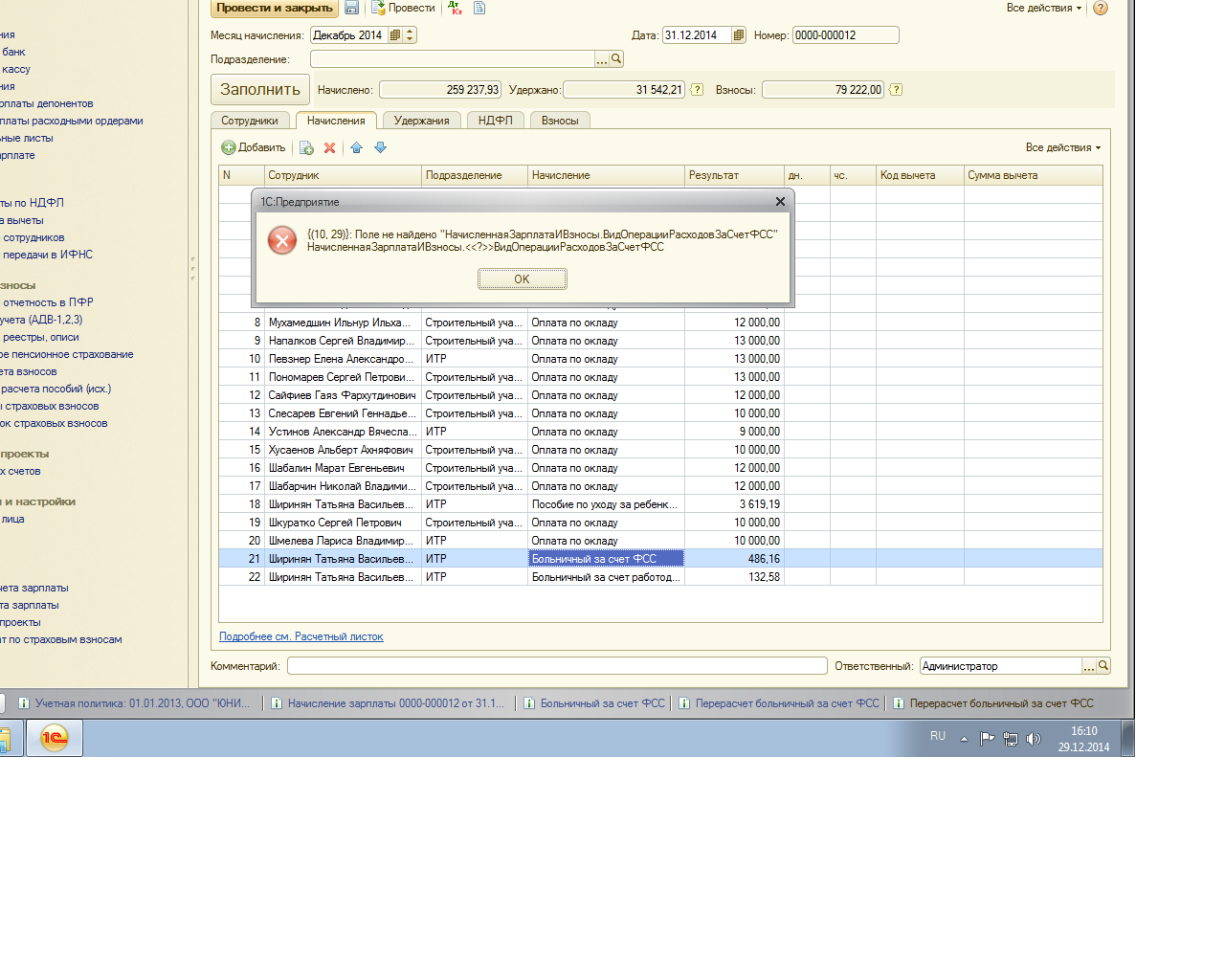Click the Месяц начисления month stepper

point(411,35)
